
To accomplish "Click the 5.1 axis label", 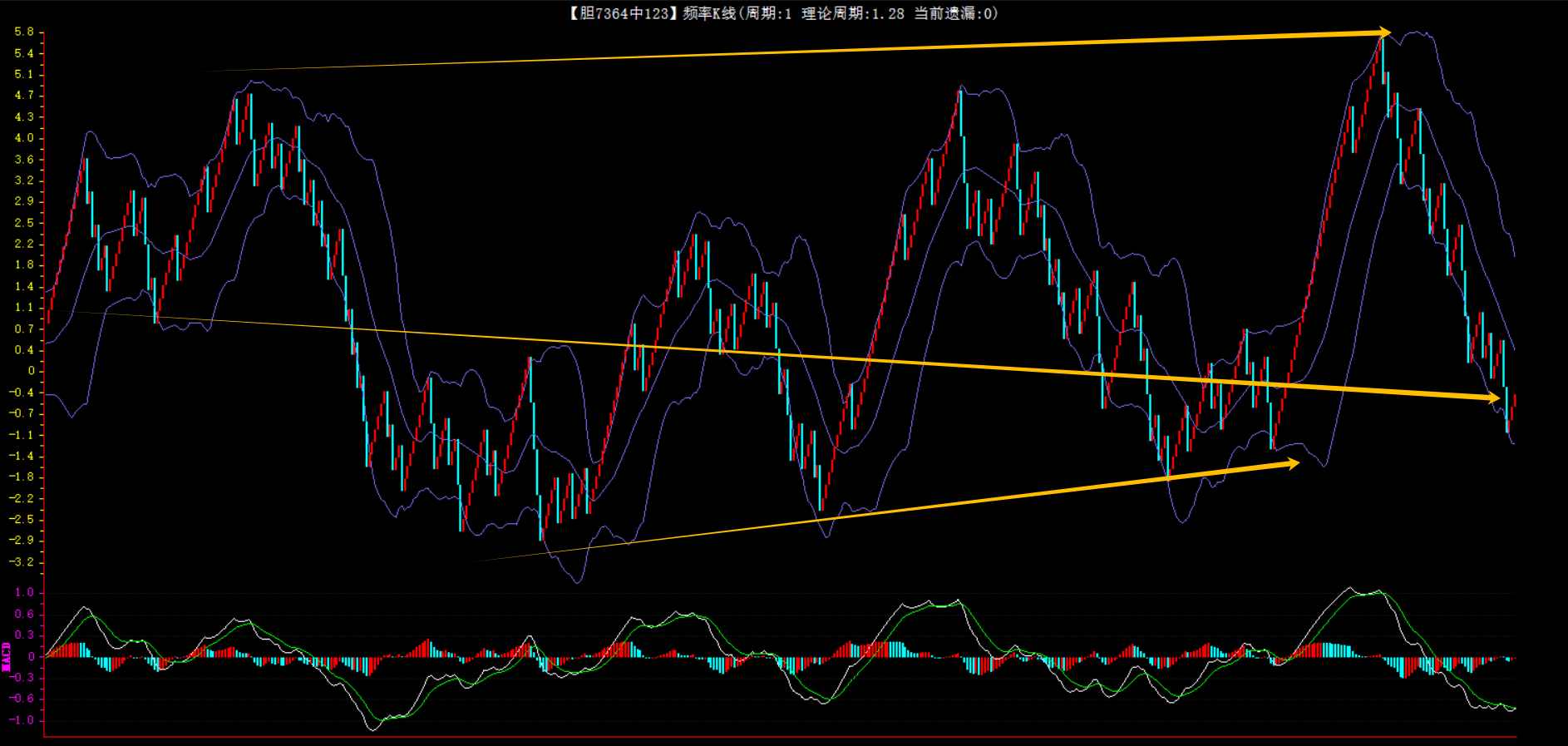I will [24, 74].
